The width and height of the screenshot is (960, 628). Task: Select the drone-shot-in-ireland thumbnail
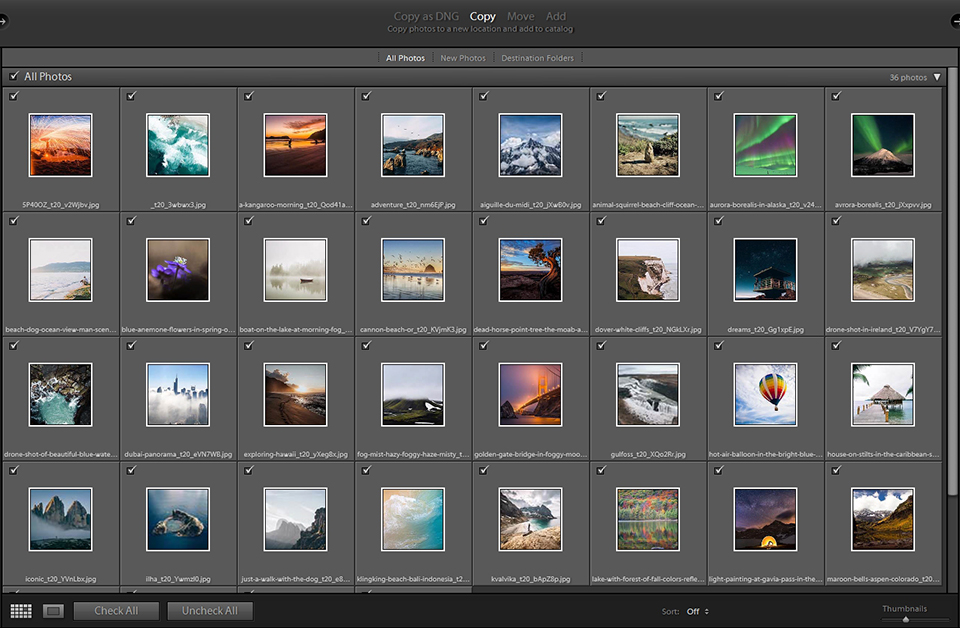(x=883, y=270)
